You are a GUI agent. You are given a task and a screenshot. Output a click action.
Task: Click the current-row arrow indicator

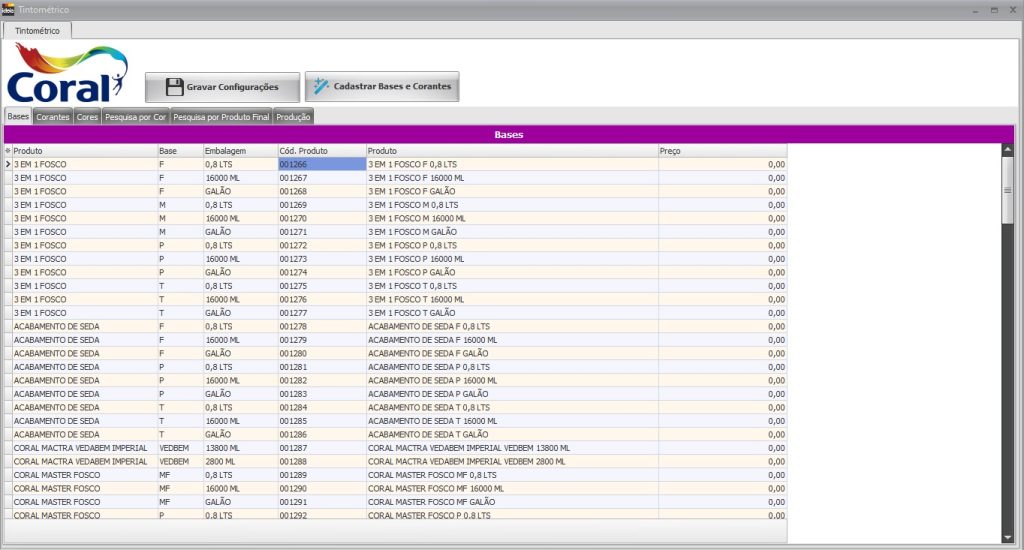point(8,164)
